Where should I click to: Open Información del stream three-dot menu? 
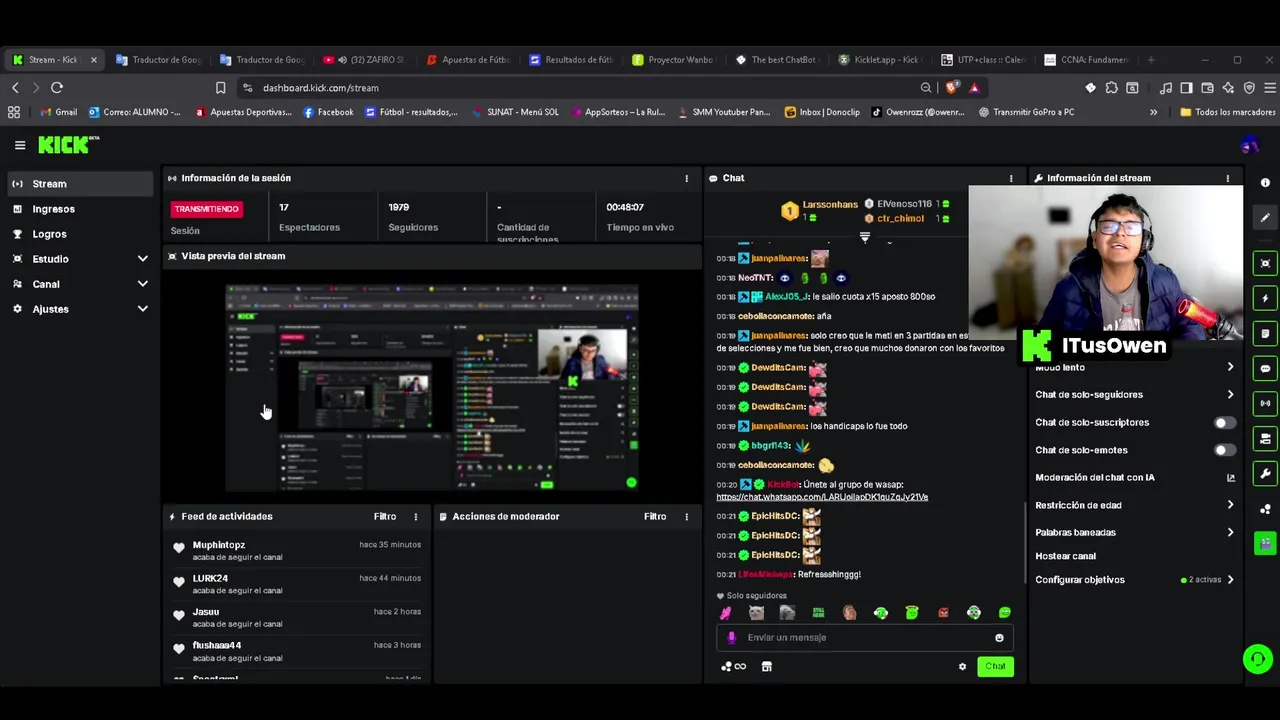(1228, 178)
